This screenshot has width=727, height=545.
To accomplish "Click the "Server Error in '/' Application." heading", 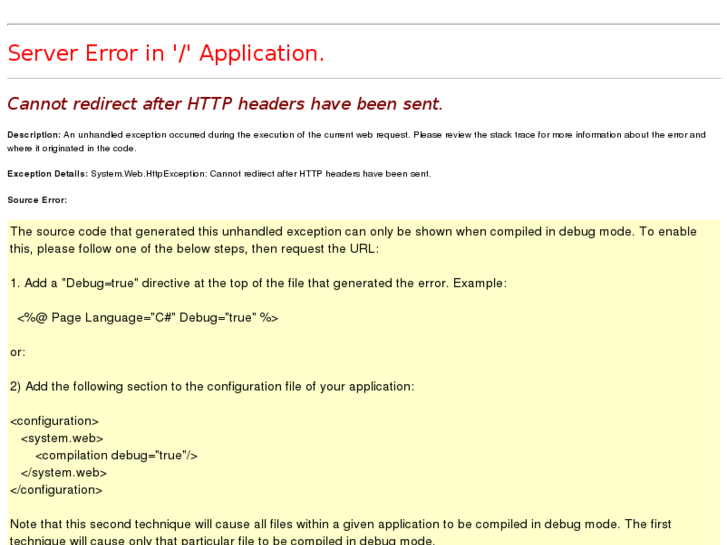I will (x=166, y=53).
